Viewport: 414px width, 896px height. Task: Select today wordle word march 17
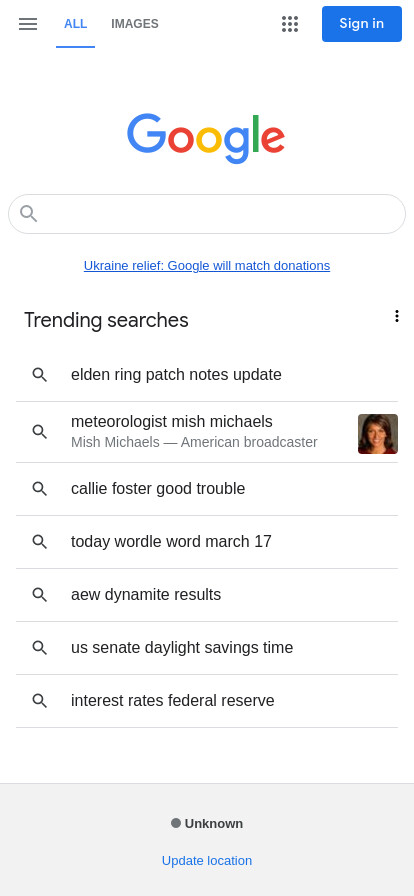[x=207, y=542]
